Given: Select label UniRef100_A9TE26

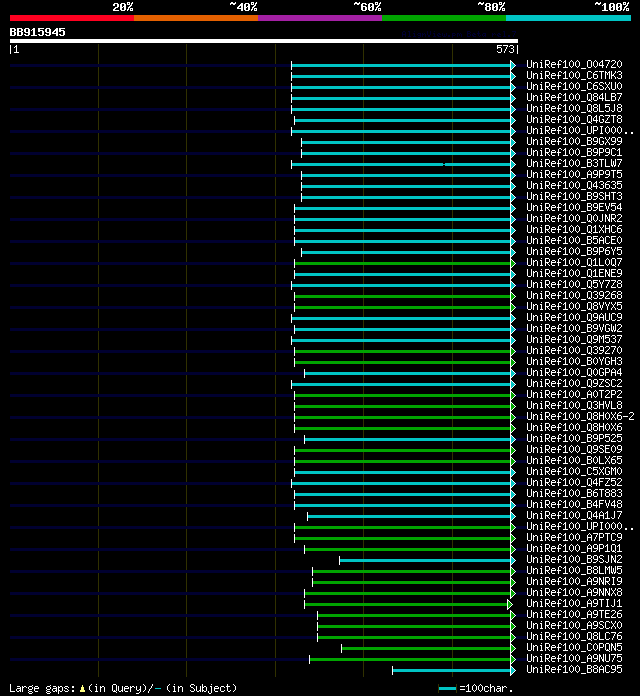Looking at the screenshot, I should (x=574, y=615).
